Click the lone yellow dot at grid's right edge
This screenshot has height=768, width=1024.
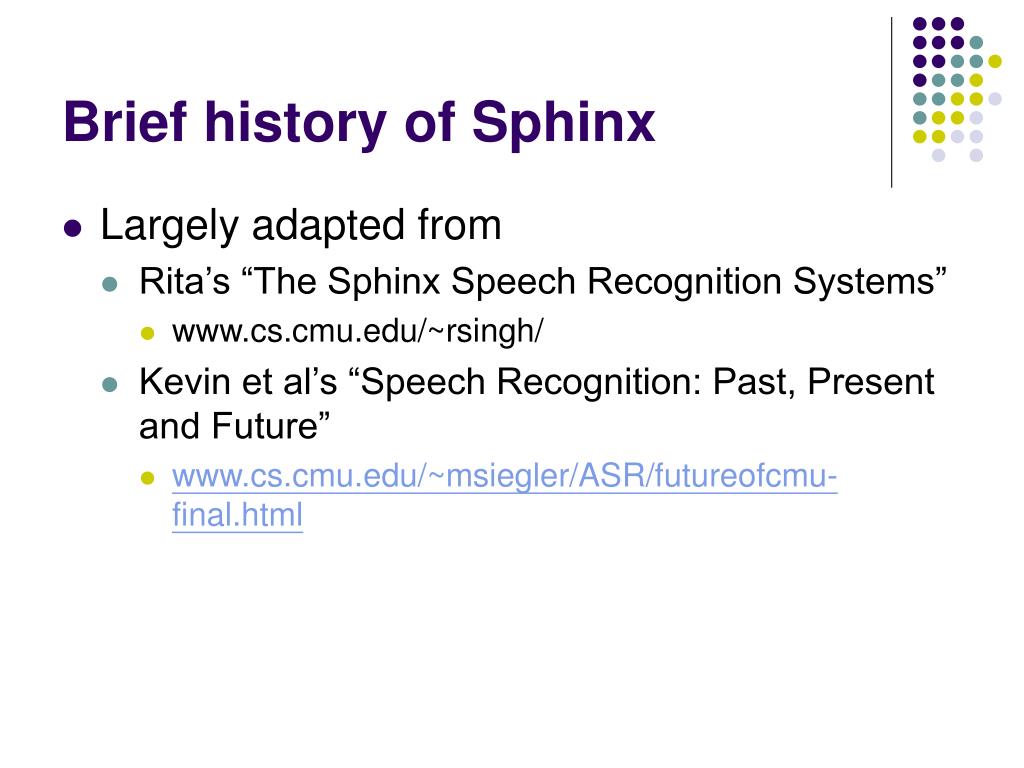tap(995, 61)
